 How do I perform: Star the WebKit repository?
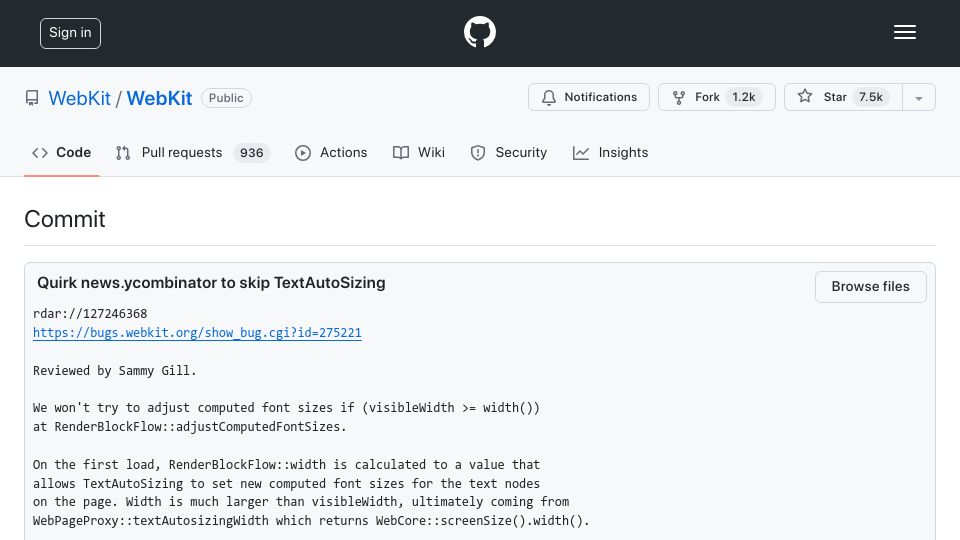pyautogui.click(x=843, y=97)
